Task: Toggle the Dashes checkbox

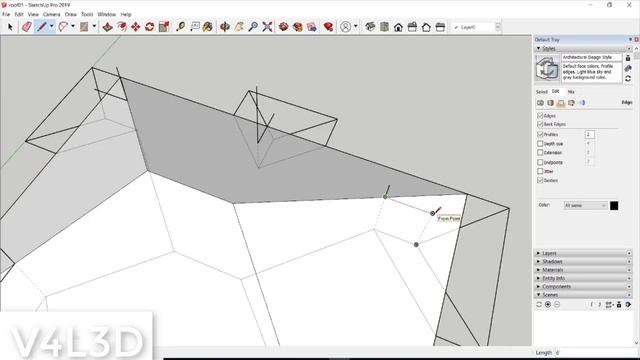Action: click(x=540, y=180)
